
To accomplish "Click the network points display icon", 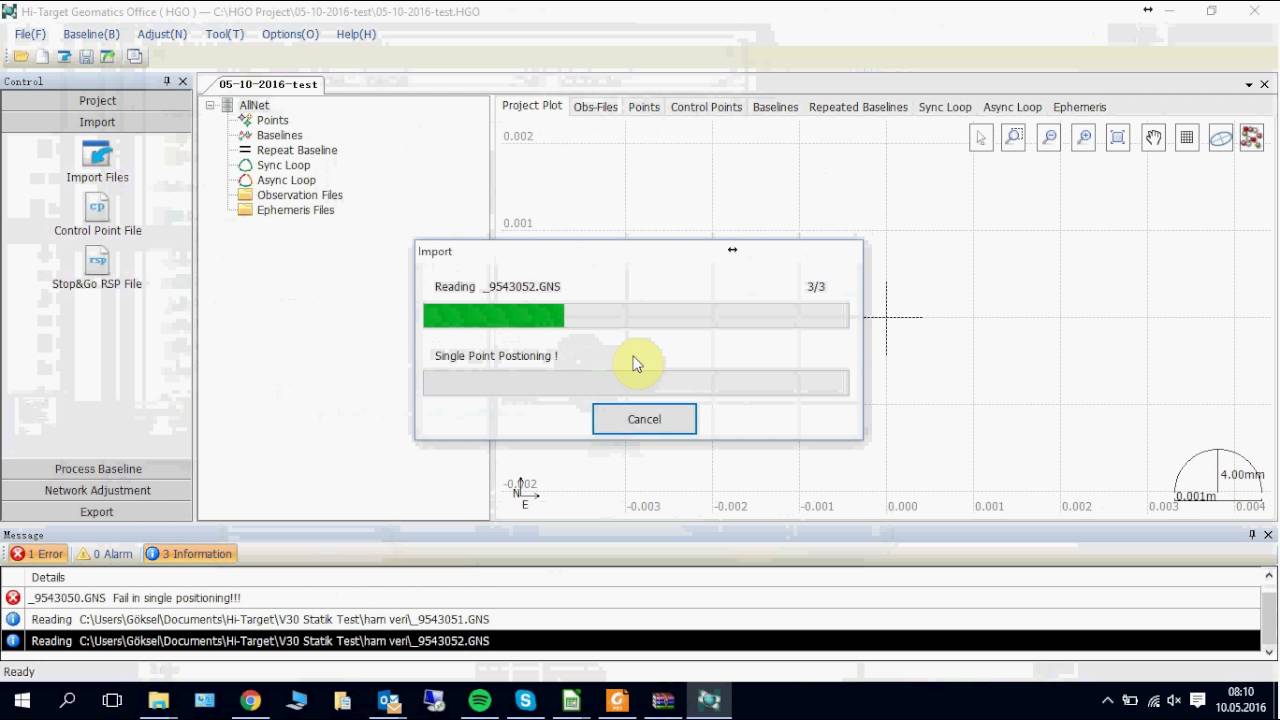I will tap(1251, 138).
